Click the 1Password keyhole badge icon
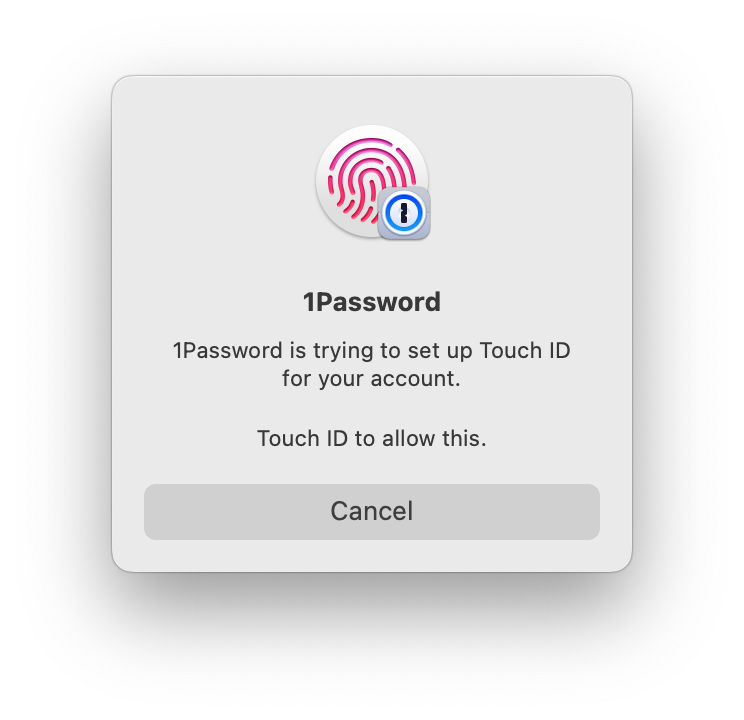Viewport: 744px width, 720px height. click(404, 213)
